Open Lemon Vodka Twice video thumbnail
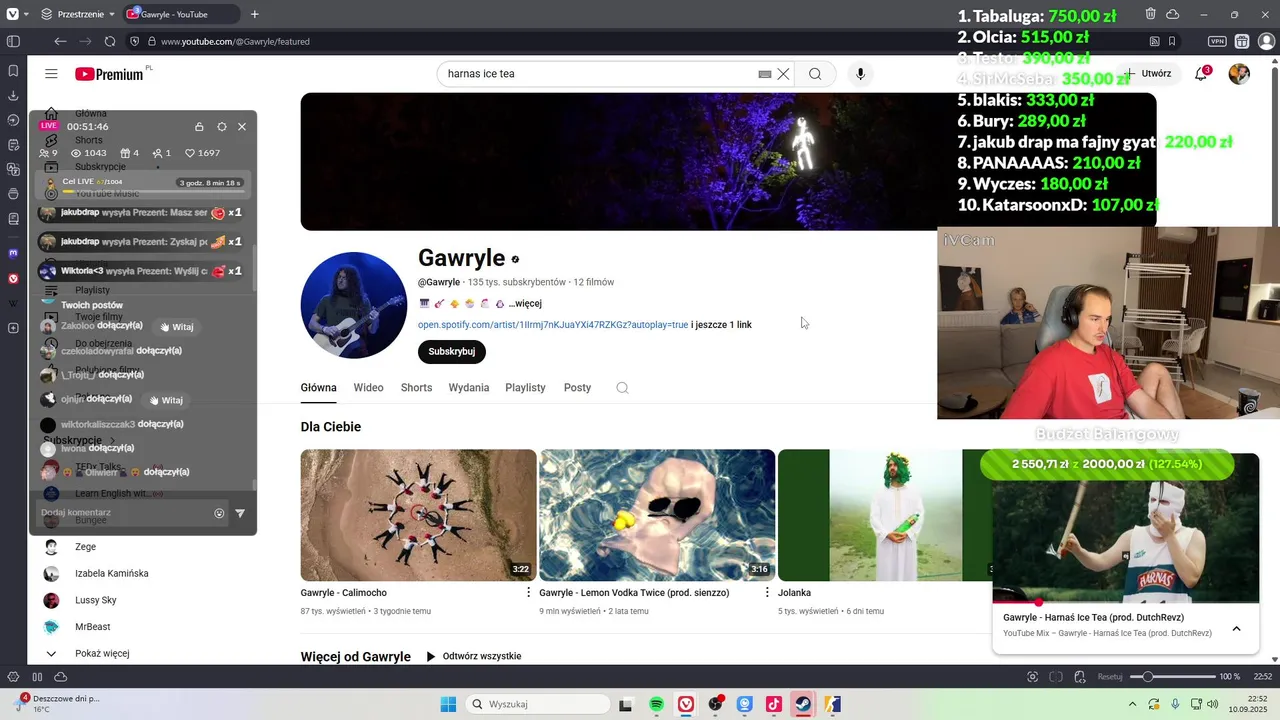 (657, 515)
